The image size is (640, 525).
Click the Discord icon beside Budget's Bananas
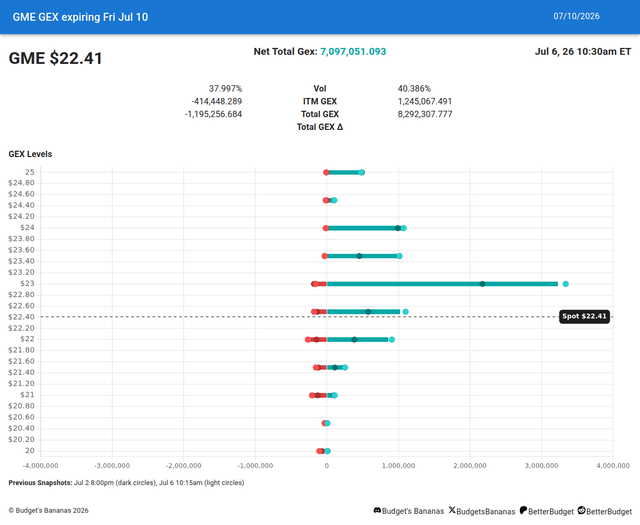point(377,510)
